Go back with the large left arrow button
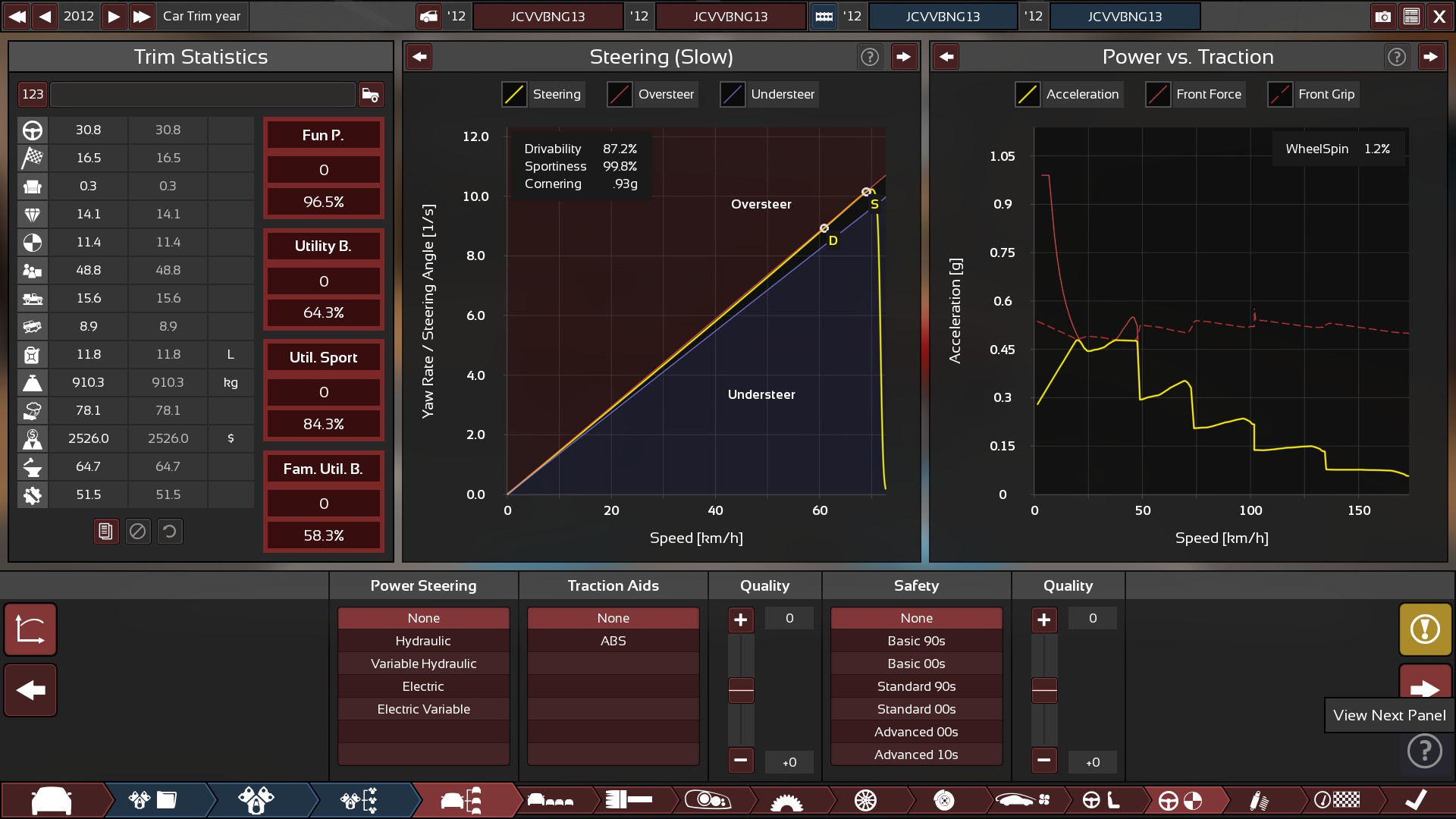Viewport: 1456px width, 819px height. [x=30, y=690]
